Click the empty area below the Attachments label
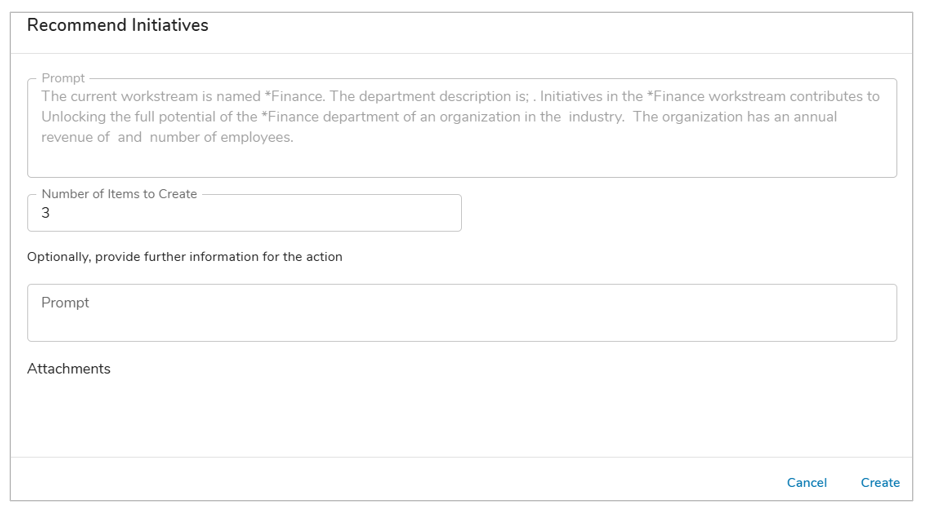The image size is (926, 511). [x=461, y=415]
